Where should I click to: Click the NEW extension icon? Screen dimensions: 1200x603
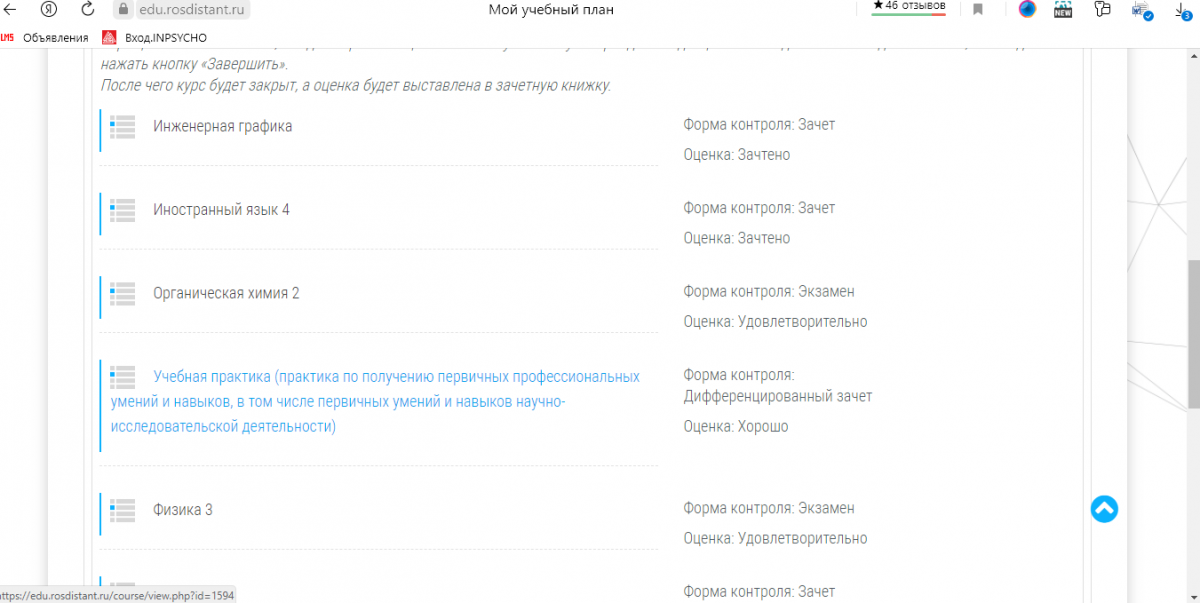coord(1063,10)
